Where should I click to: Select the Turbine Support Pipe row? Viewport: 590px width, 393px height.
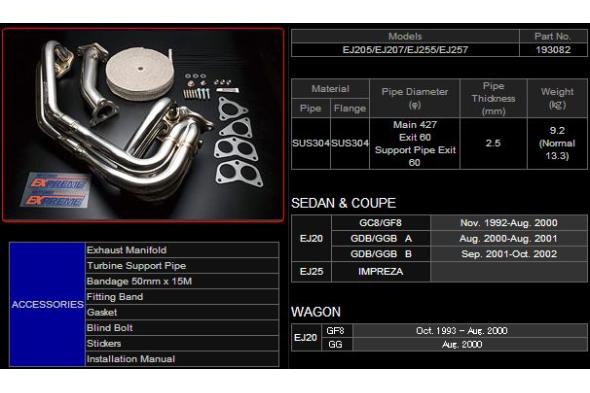pyautogui.click(x=182, y=265)
